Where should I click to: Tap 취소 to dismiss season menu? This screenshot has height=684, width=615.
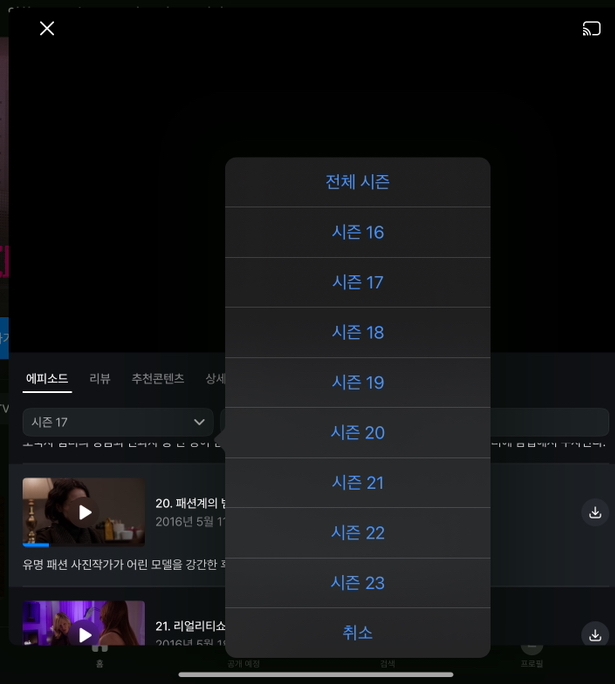coord(358,633)
